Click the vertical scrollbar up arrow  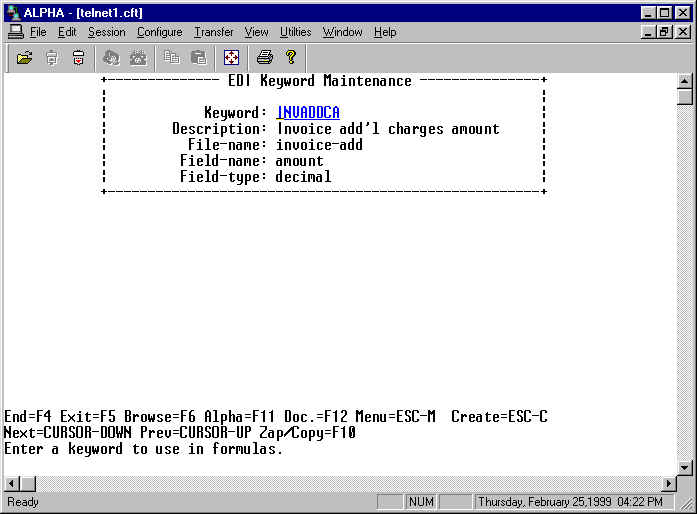(x=685, y=81)
